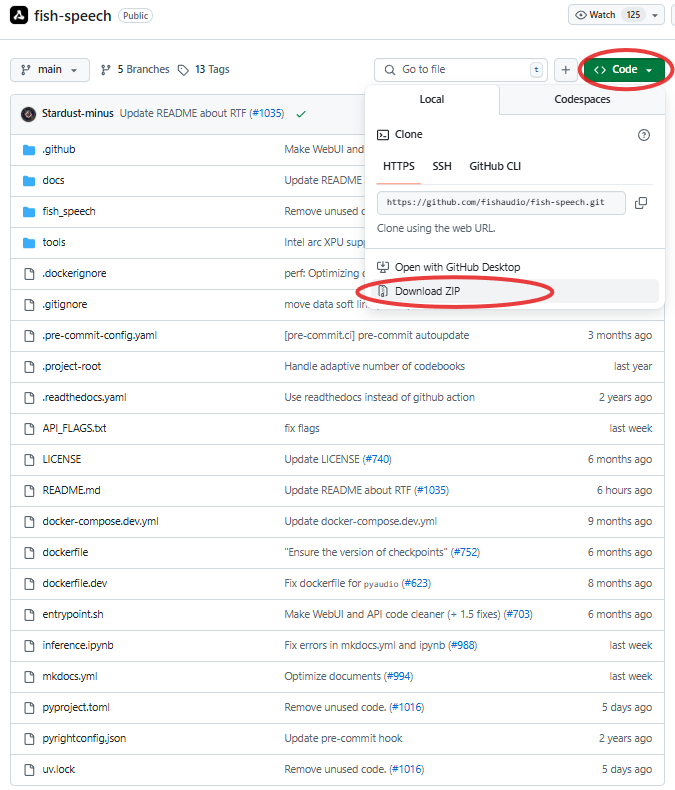Screen dimensions: 675x790
Task: Click the .github folder icon
Action: [x=29, y=150]
